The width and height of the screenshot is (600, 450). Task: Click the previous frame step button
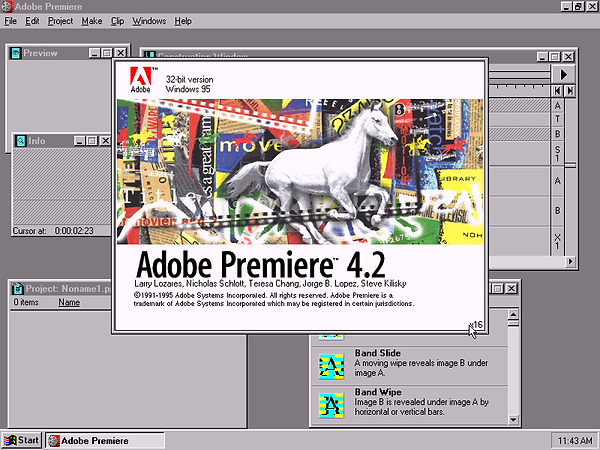[558, 91]
